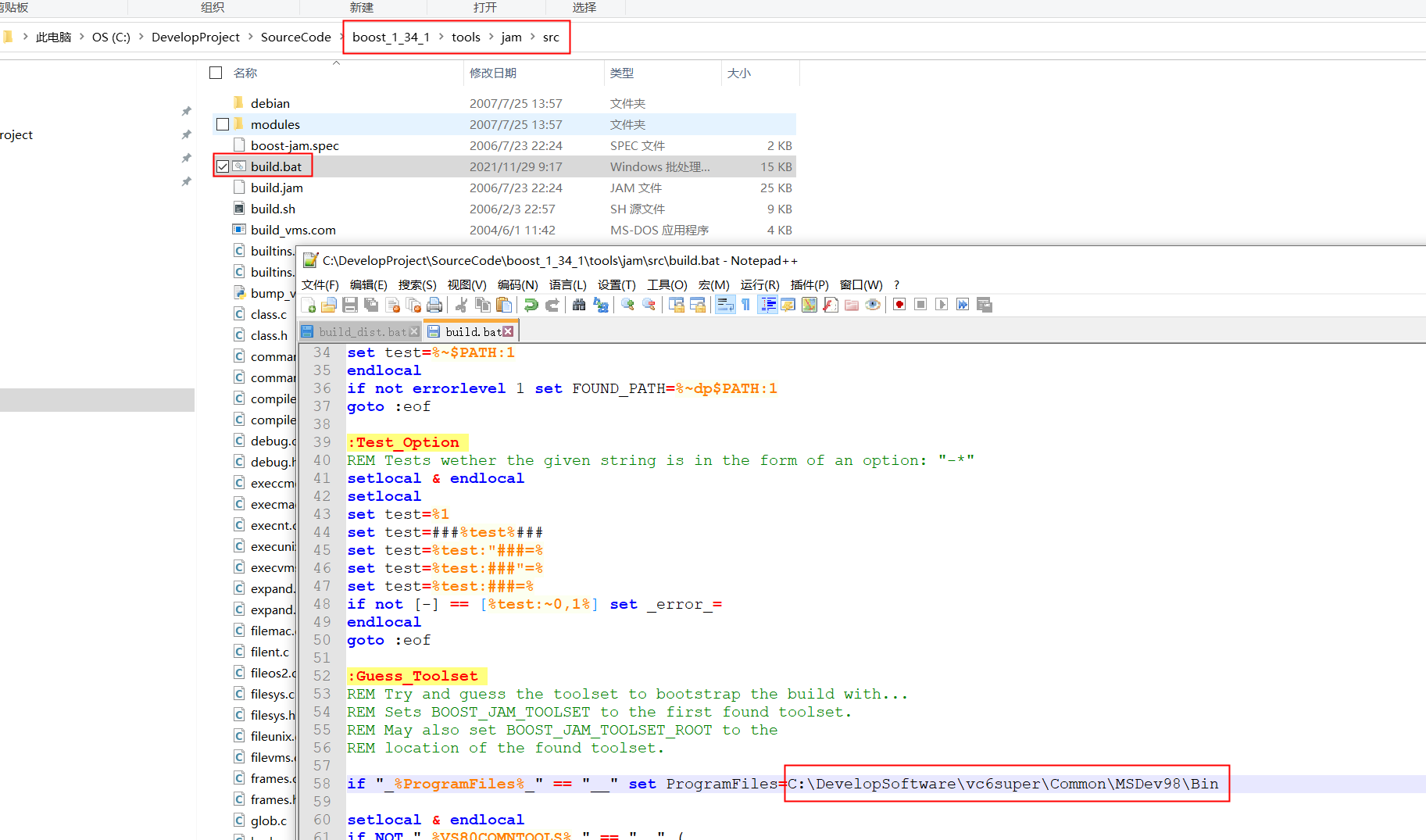Click the Paste clipboard icon

click(504, 305)
